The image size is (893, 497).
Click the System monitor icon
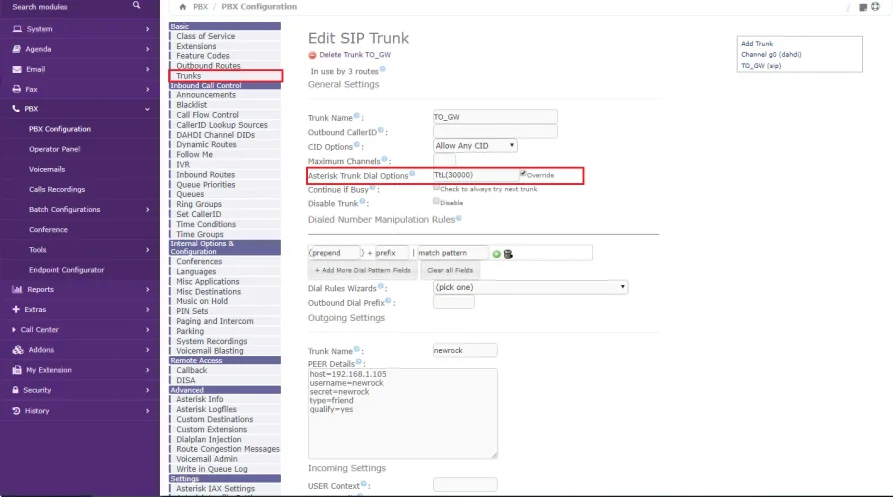click(17, 28)
